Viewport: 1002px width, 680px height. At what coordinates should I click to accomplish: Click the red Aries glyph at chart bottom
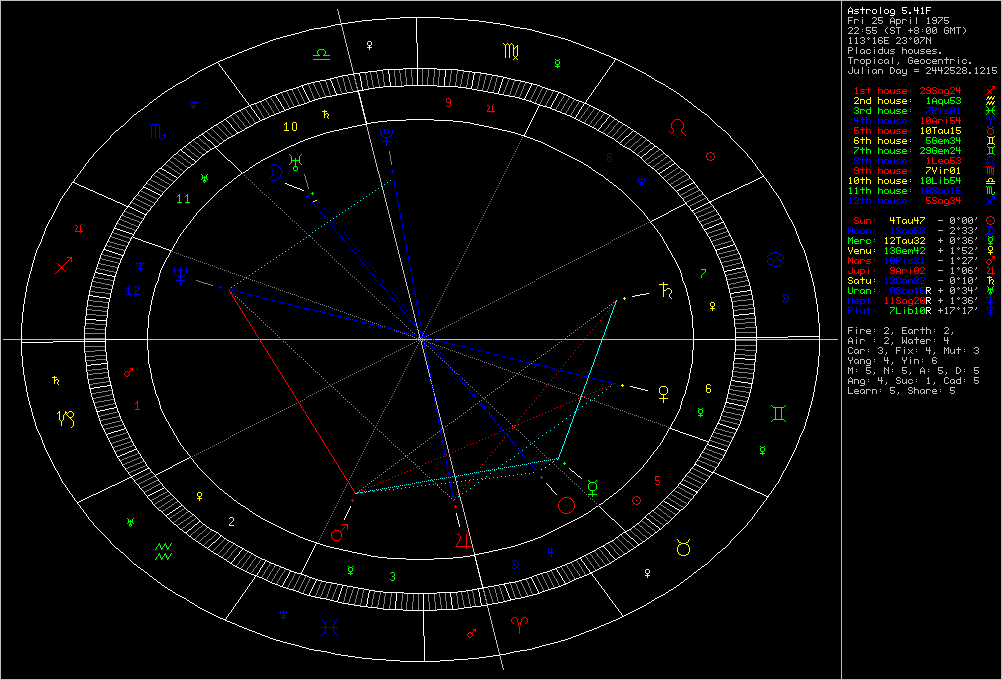click(x=519, y=623)
